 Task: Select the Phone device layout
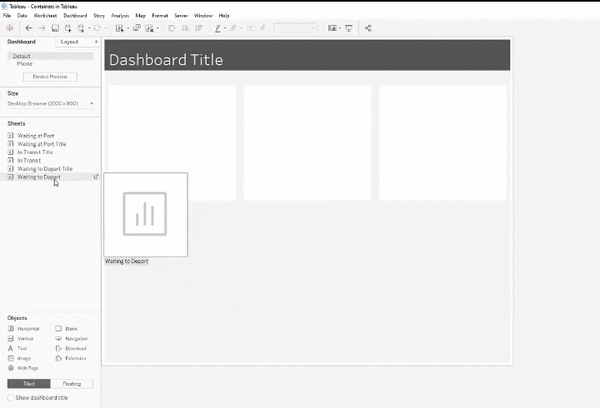tap(25, 64)
